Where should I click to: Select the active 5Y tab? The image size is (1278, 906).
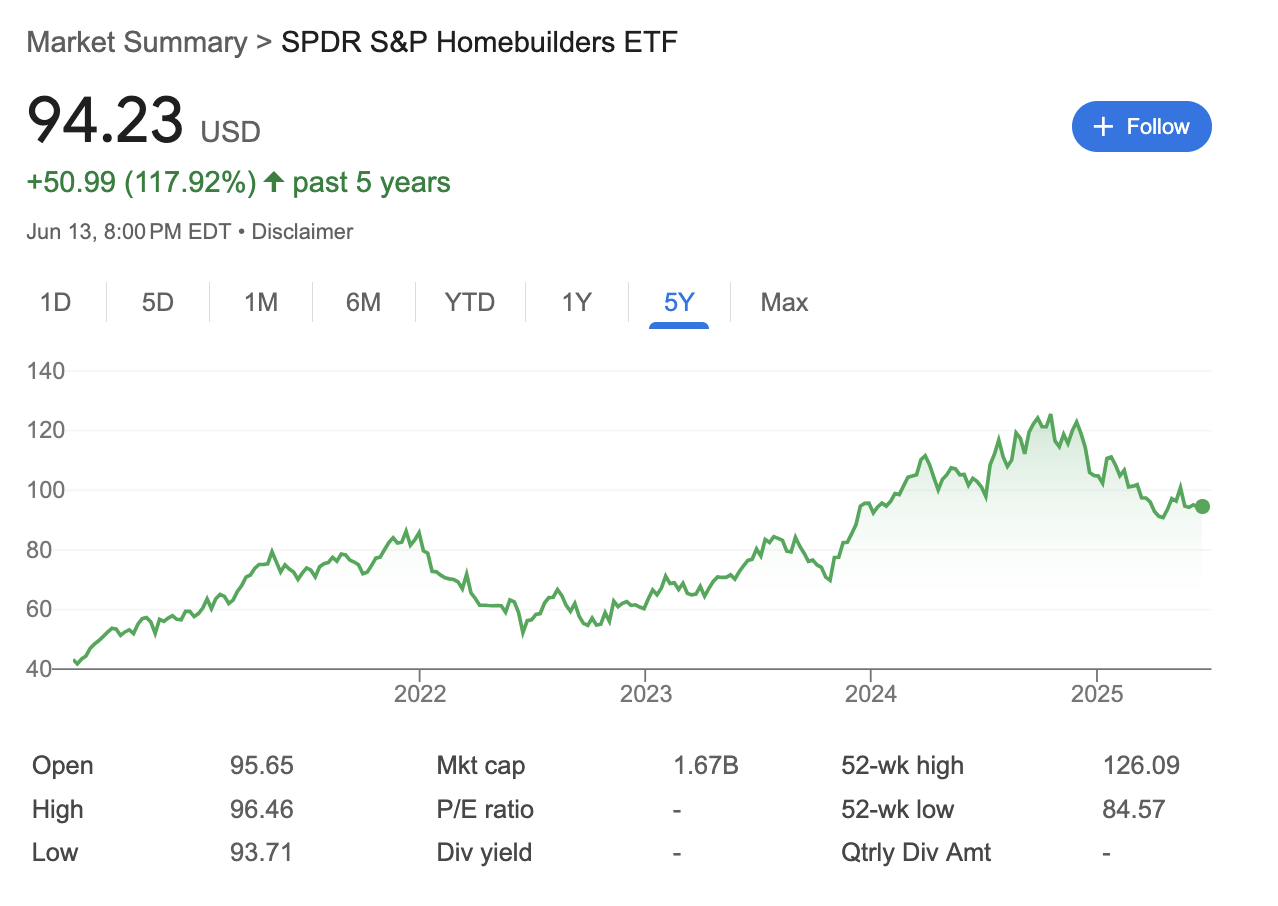(x=679, y=302)
